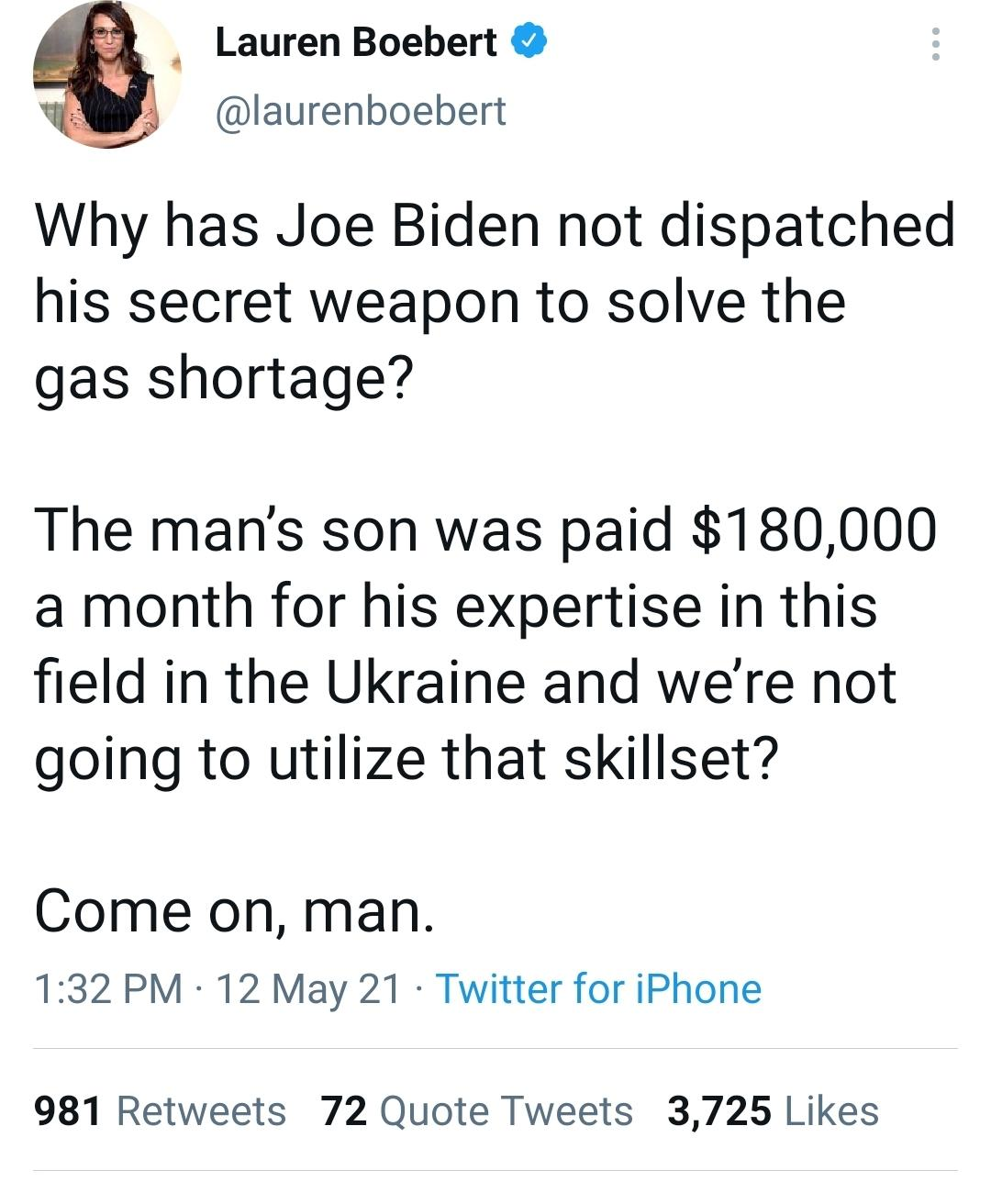This screenshot has height=1204, width=991.
Task: View the 72 Quote Tweets list
Action: pyautogui.click(x=477, y=1110)
